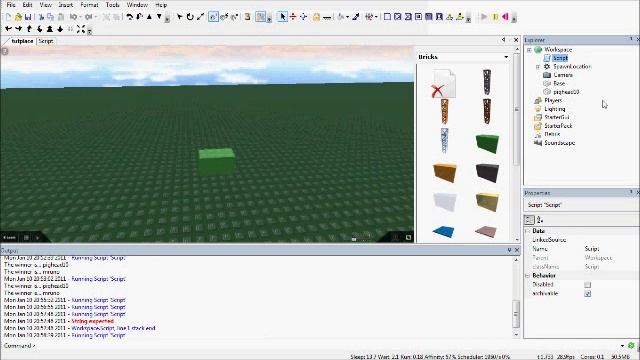Select the arrow pointer tool with blue highlight
Image resolution: width=640 pixels, height=360 pixels.
[x=282, y=17]
